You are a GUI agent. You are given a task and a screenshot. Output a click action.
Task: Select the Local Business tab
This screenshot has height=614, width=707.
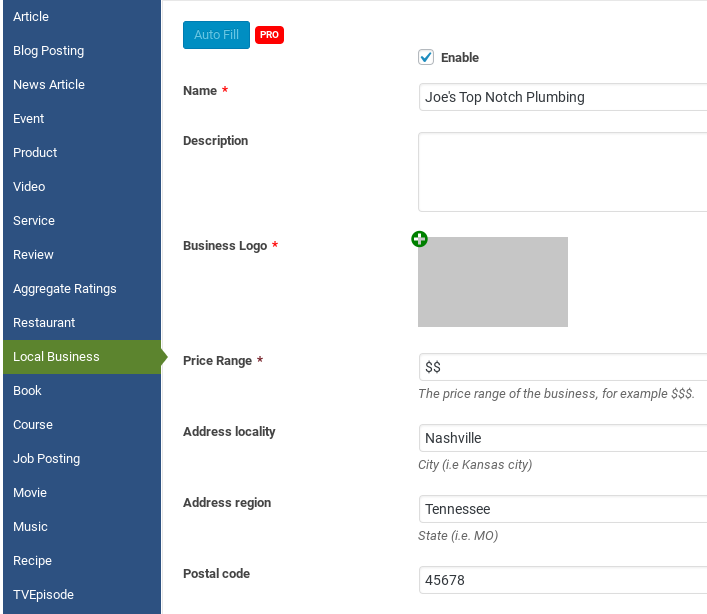point(82,357)
